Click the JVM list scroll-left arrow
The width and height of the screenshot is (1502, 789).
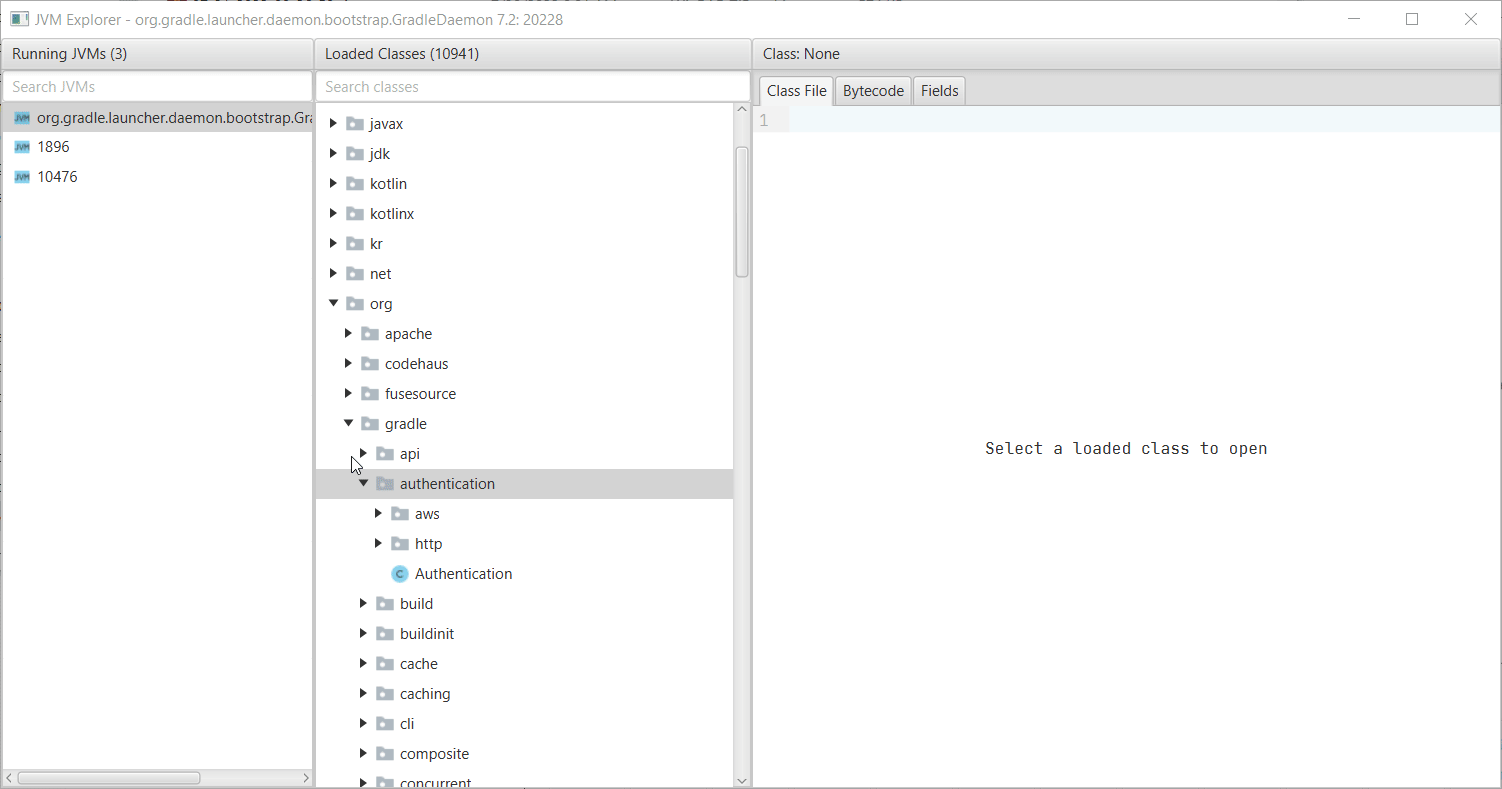[x=9, y=778]
